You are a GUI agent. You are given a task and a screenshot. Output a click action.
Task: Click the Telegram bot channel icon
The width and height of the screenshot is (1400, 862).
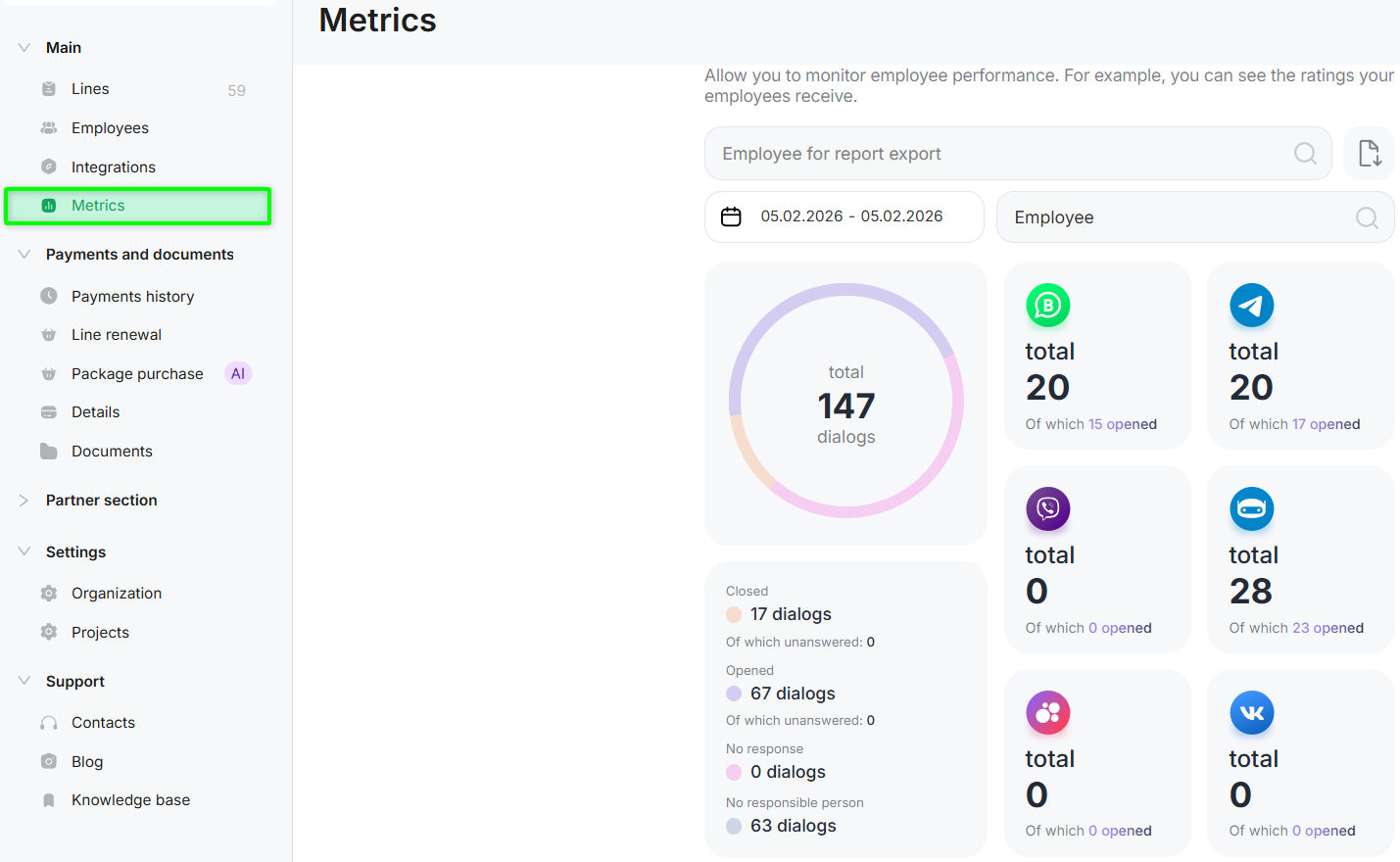click(x=1251, y=509)
